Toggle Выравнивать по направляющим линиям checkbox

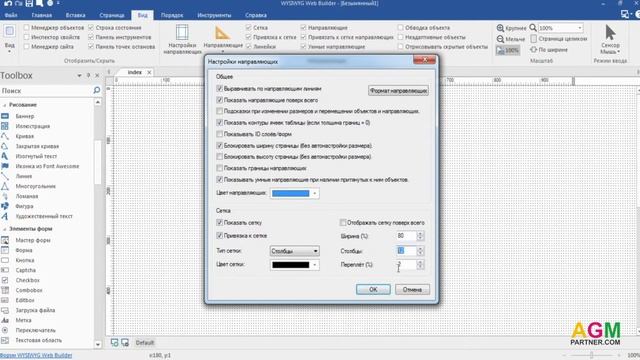click(219, 89)
